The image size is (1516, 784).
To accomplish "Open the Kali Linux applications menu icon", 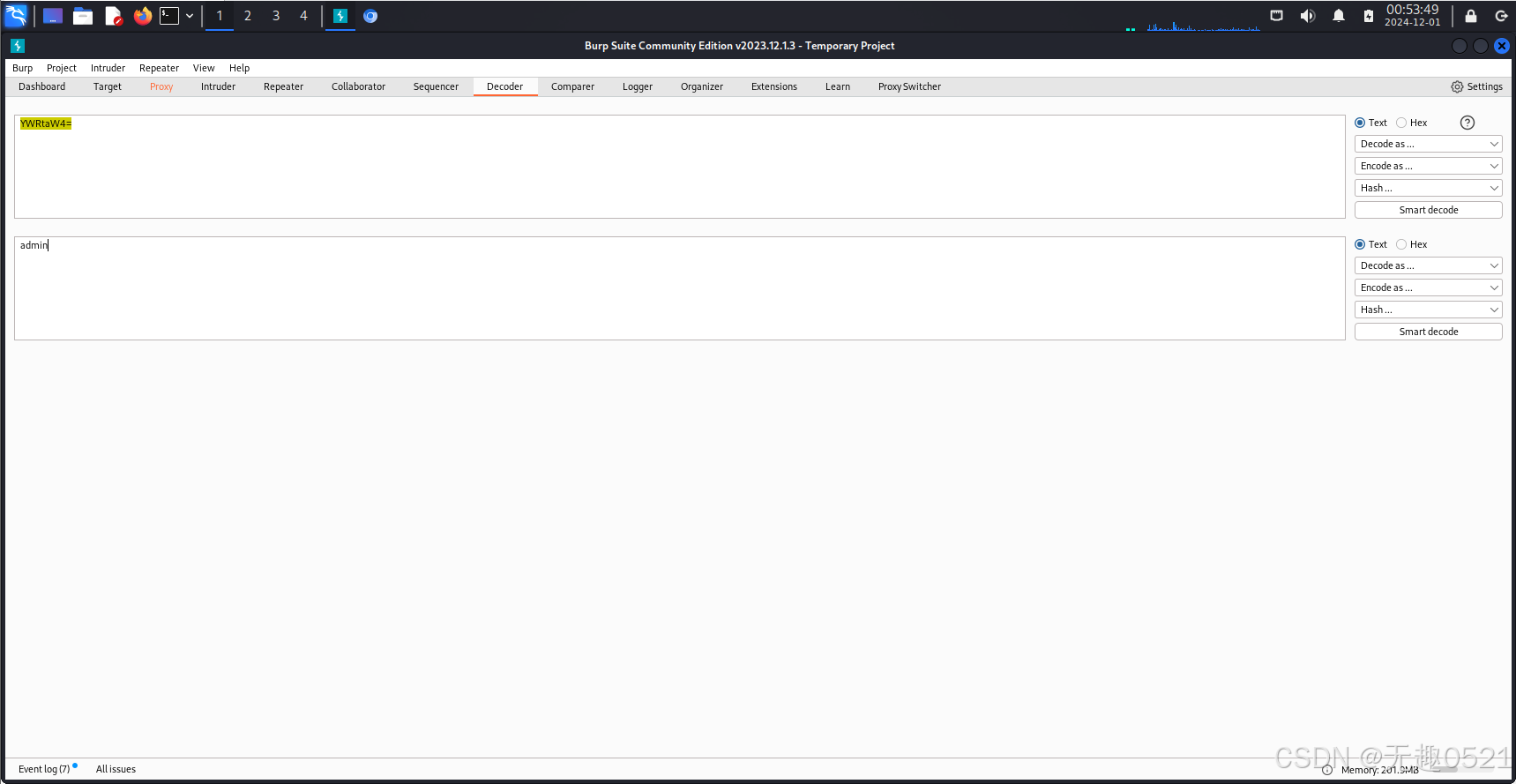I will 16,15.
